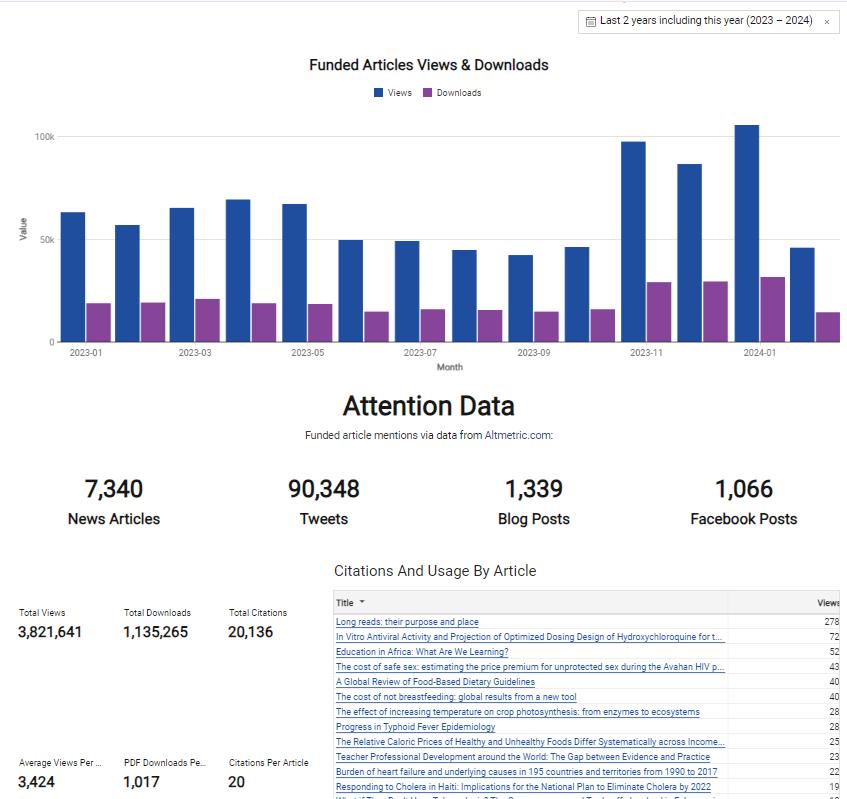Open 'A Global Review of Food-Based Dietary Guidelines'
The height and width of the screenshot is (799, 847).
coord(435,682)
